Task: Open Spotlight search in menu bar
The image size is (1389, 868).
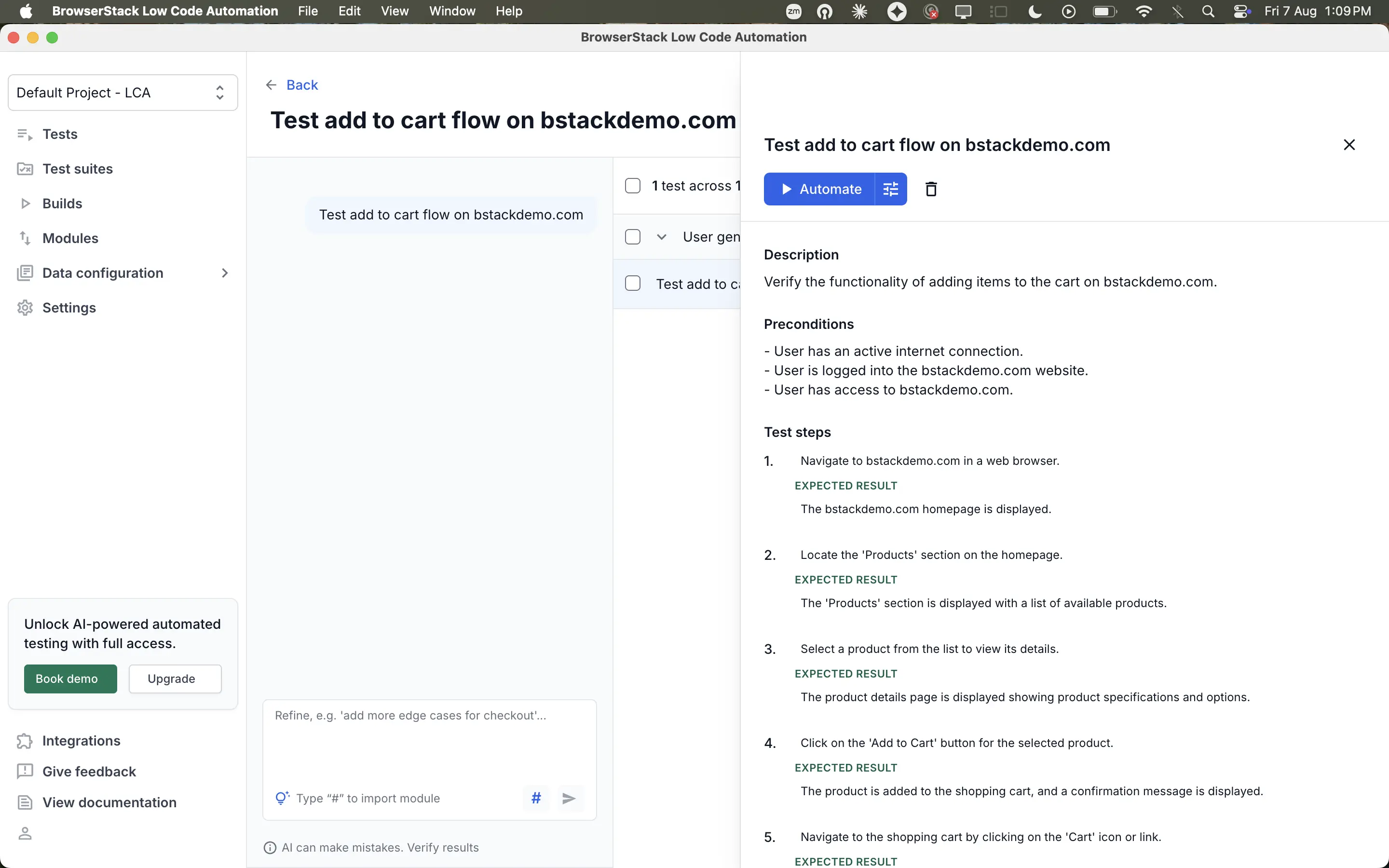Action: tap(1208, 11)
